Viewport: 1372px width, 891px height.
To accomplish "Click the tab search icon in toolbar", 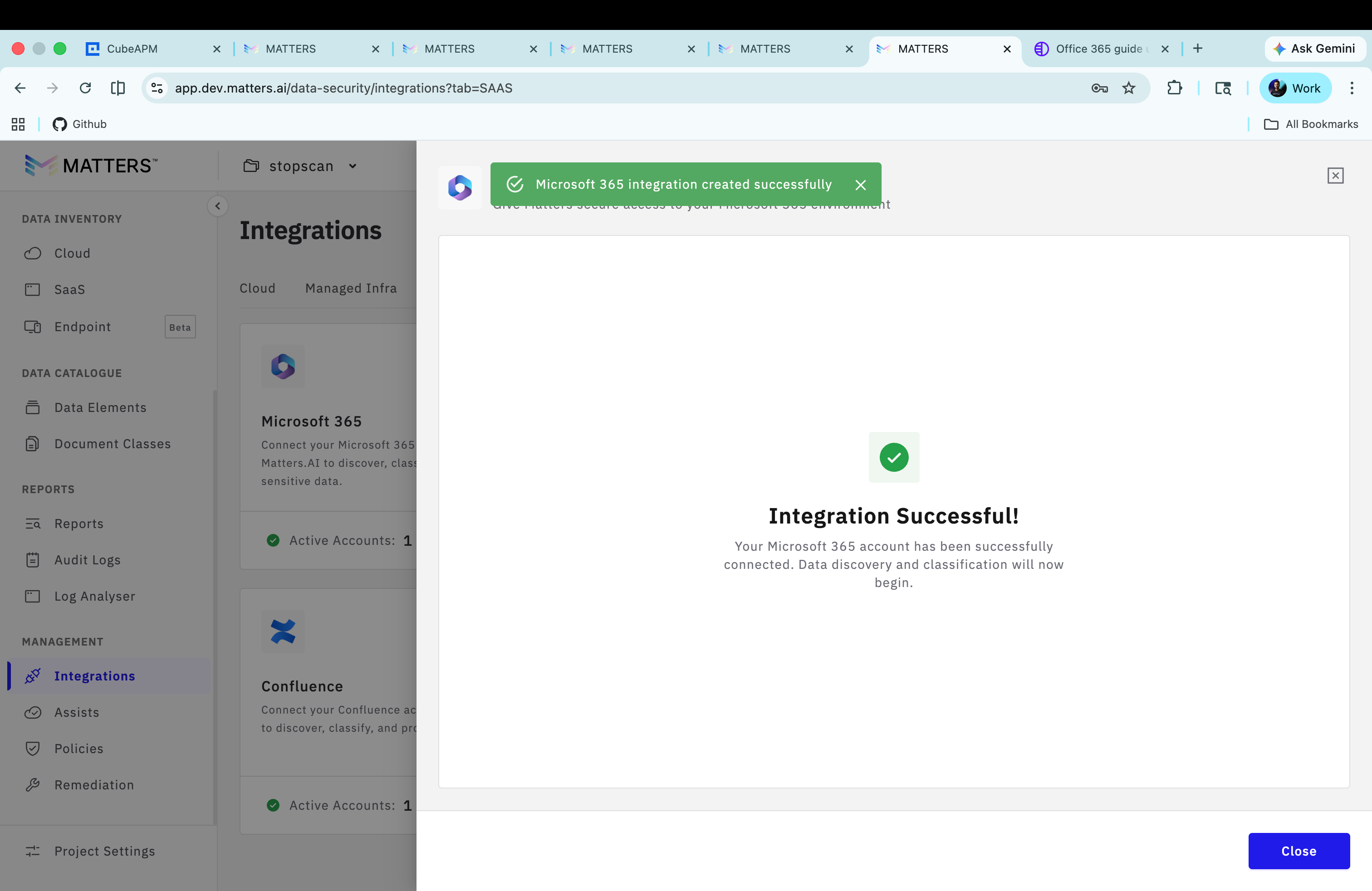I will 1223,88.
